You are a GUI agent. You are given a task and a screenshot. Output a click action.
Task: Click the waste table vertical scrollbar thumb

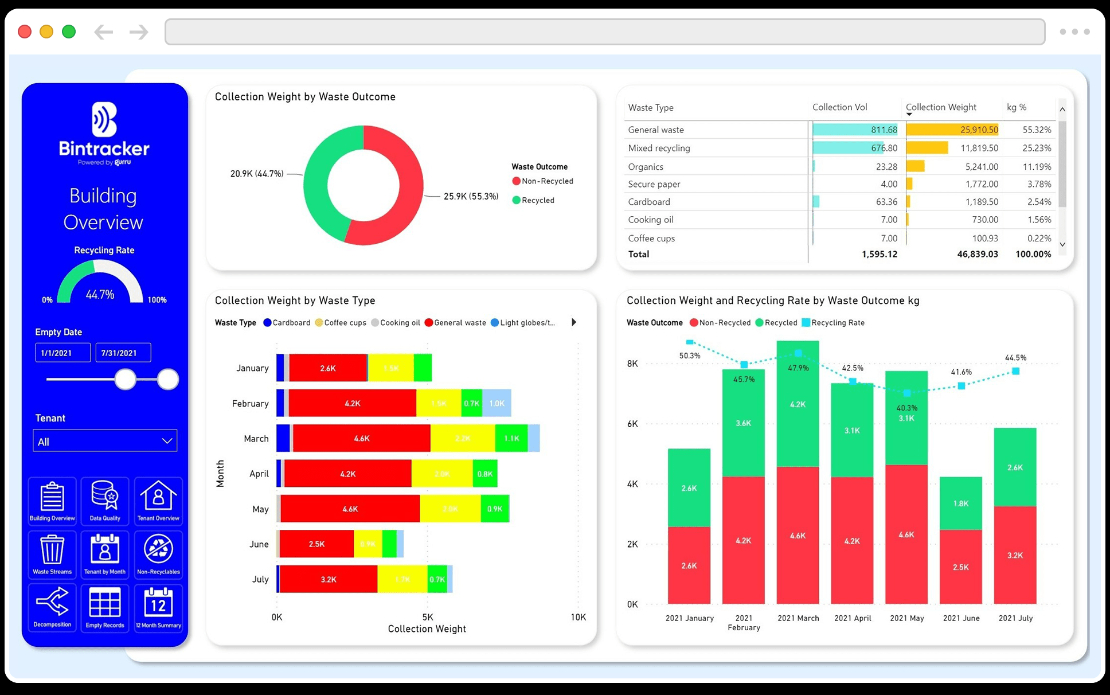click(x=1062, y=163)
